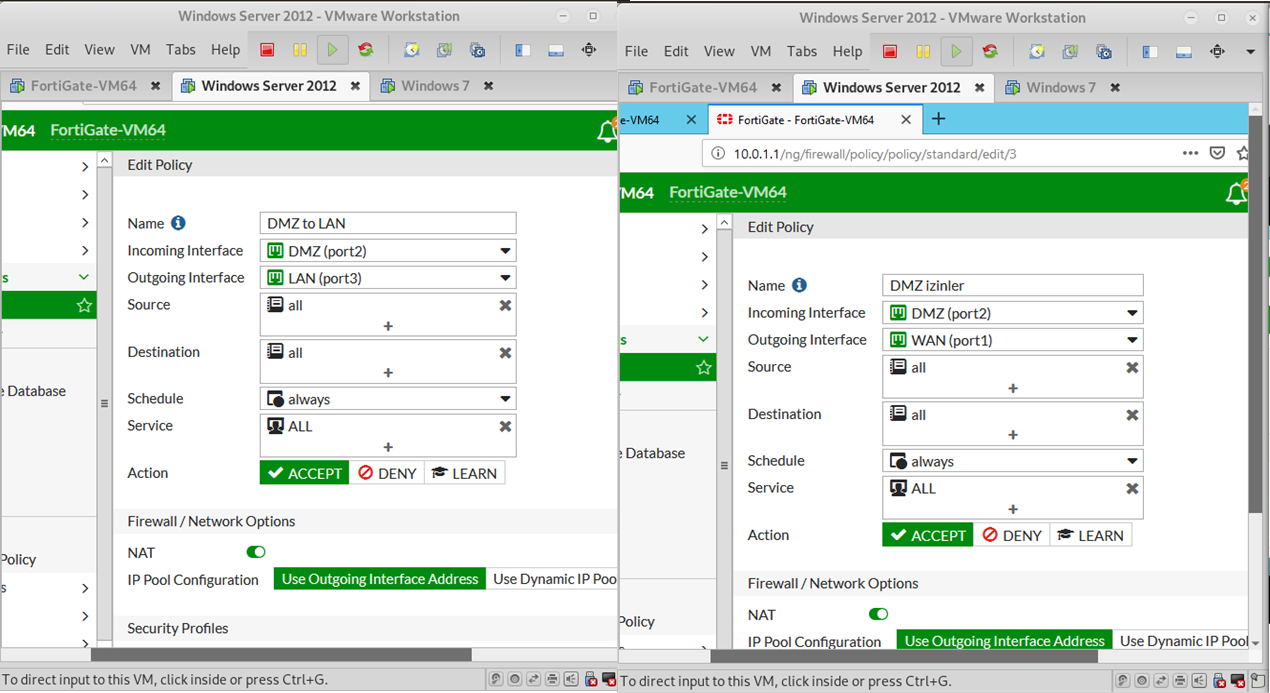
Task: Click the star favorite icon in left sidebar
Action: pos(84,305)
